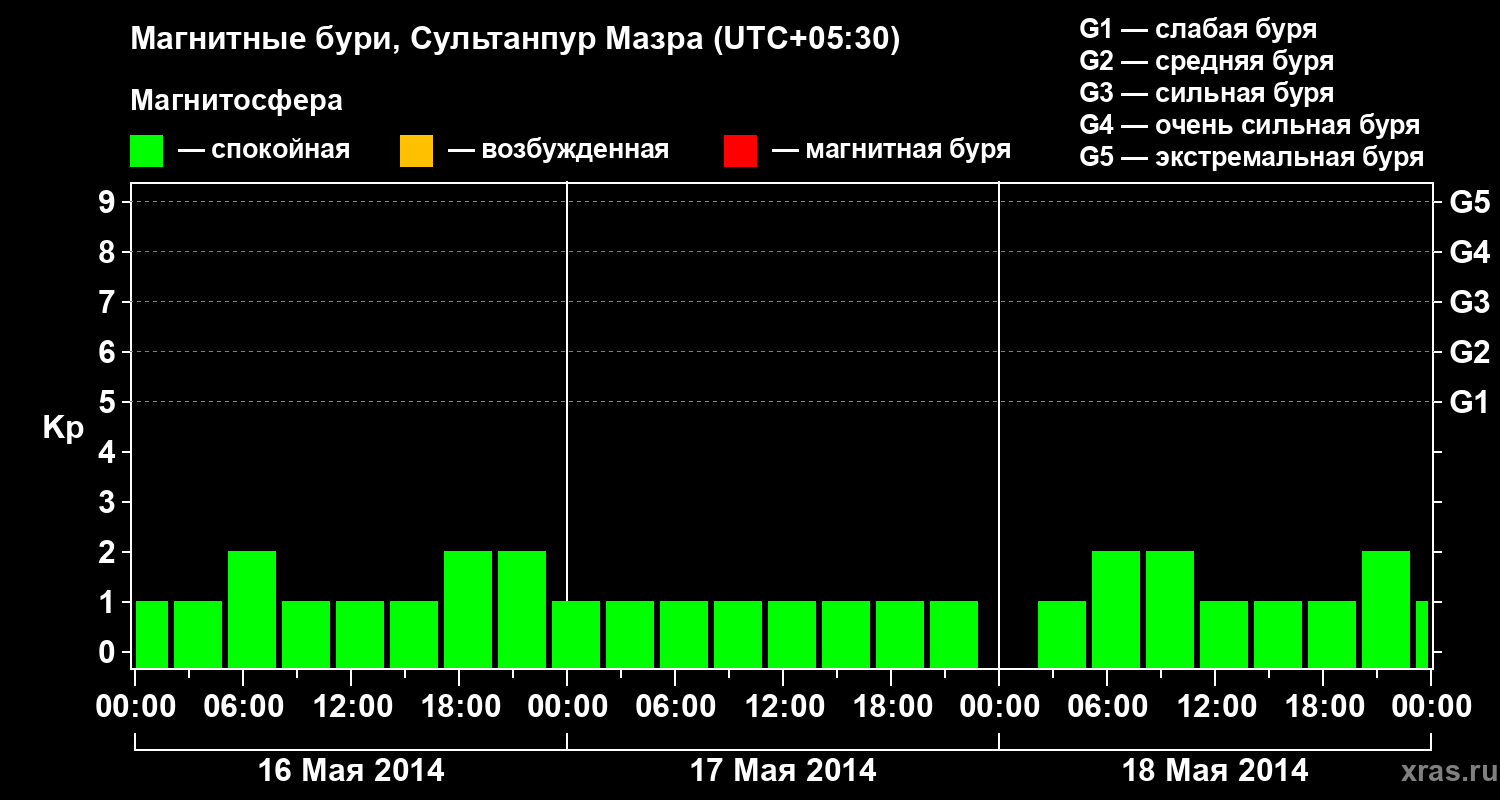Click the 'G2 — средняя буря' legend line
The height and width of the screenshot is (800, 1500).
tap(1207, 61)
